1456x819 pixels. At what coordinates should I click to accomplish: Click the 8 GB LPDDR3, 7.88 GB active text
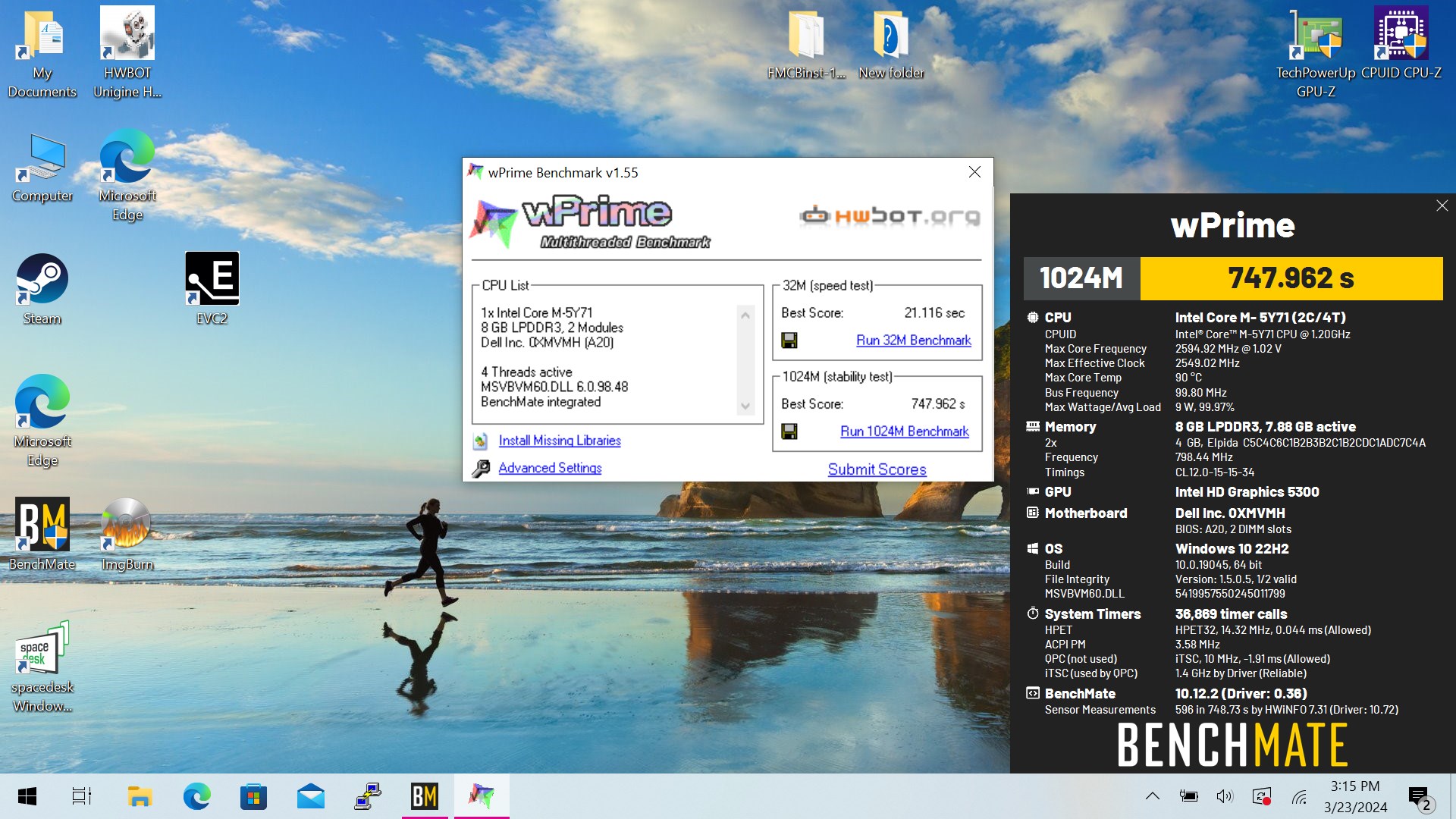(x=1266, y=427)
